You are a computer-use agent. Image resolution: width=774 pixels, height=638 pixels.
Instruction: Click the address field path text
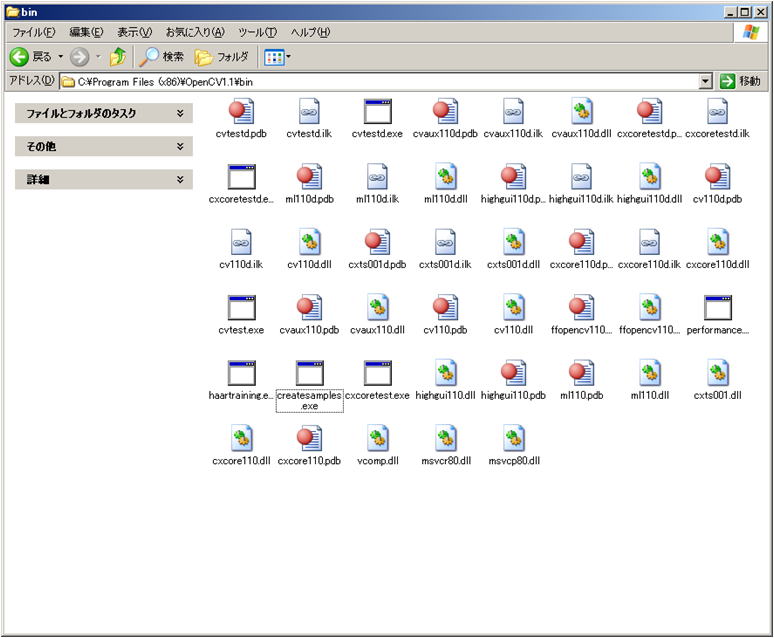tap(165, 82)
